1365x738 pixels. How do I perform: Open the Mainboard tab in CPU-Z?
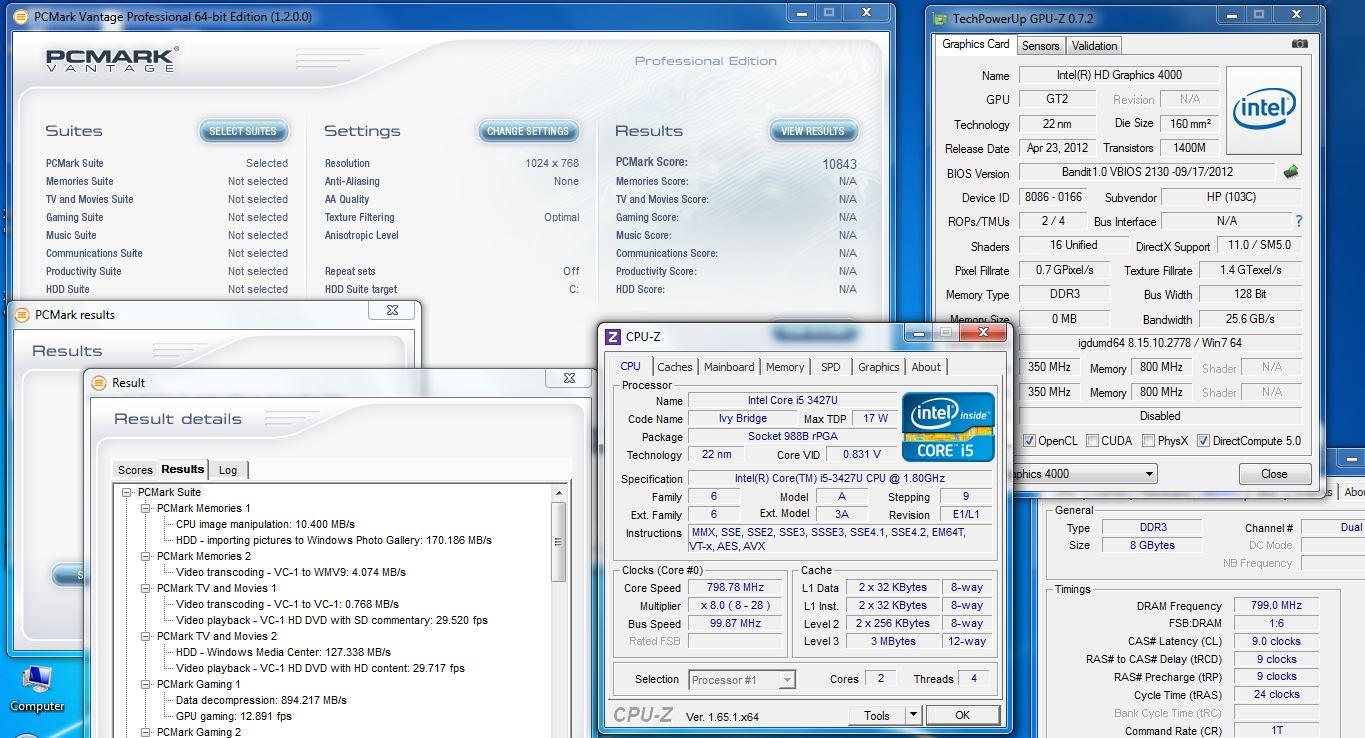(x=729, y=367)
